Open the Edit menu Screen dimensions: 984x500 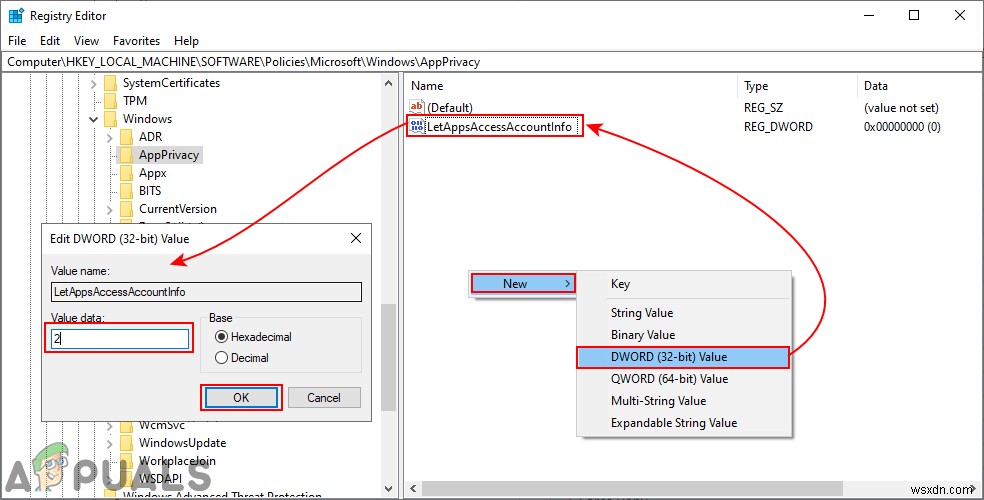click(x=50, y=41)
